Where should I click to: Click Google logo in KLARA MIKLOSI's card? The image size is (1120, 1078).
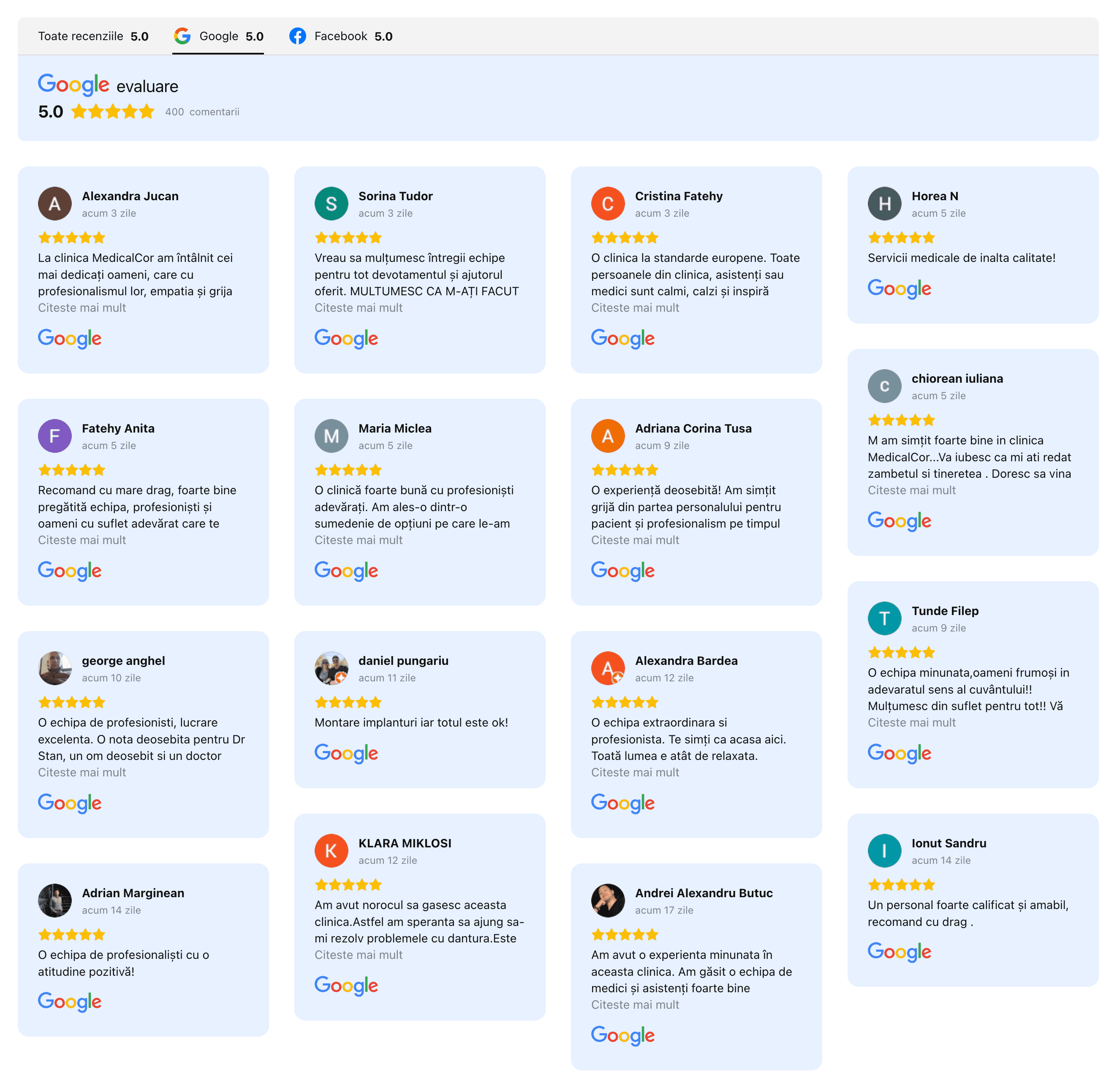[x=346, y=986]
